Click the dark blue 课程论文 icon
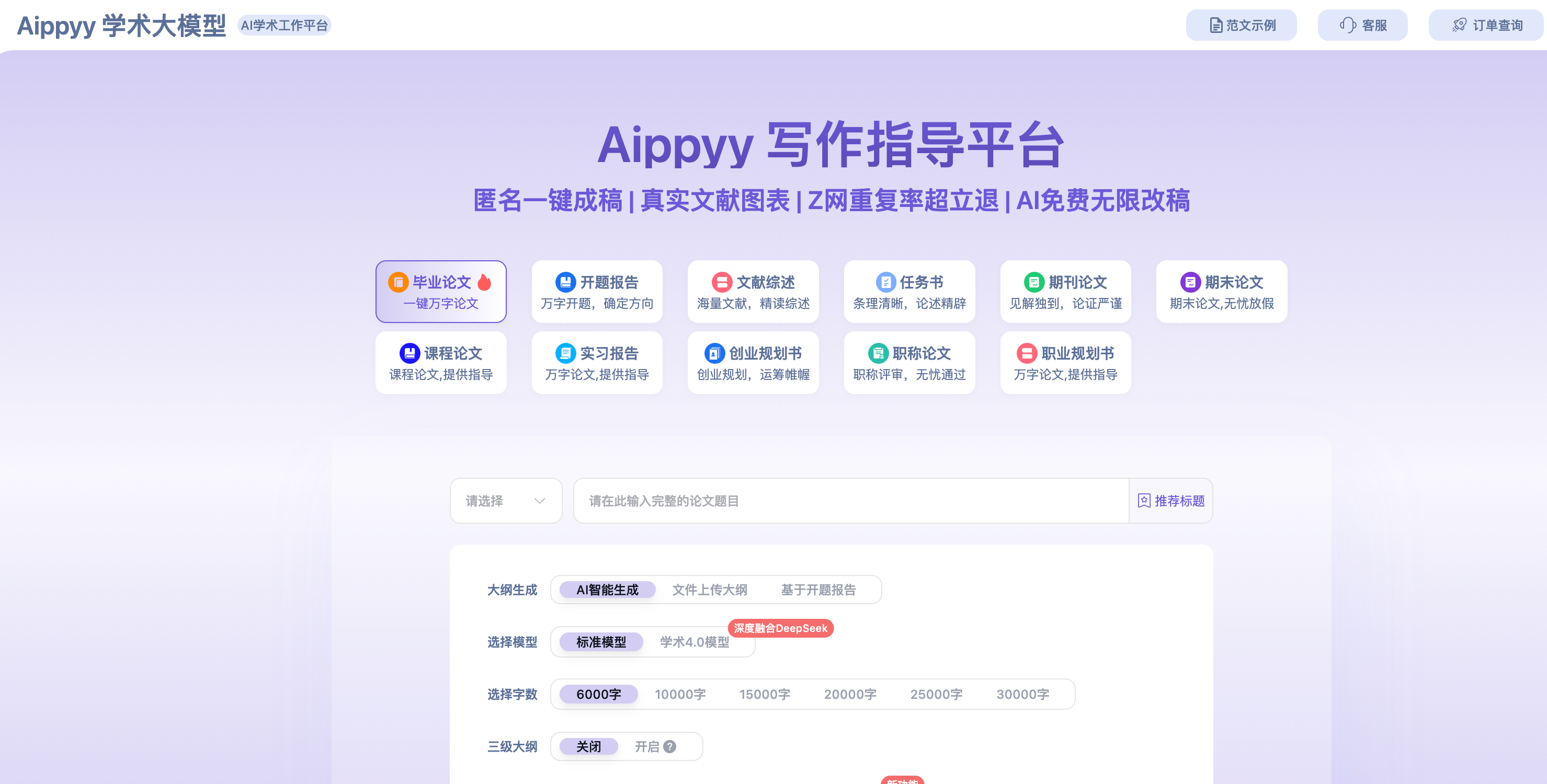 point(409,353)
